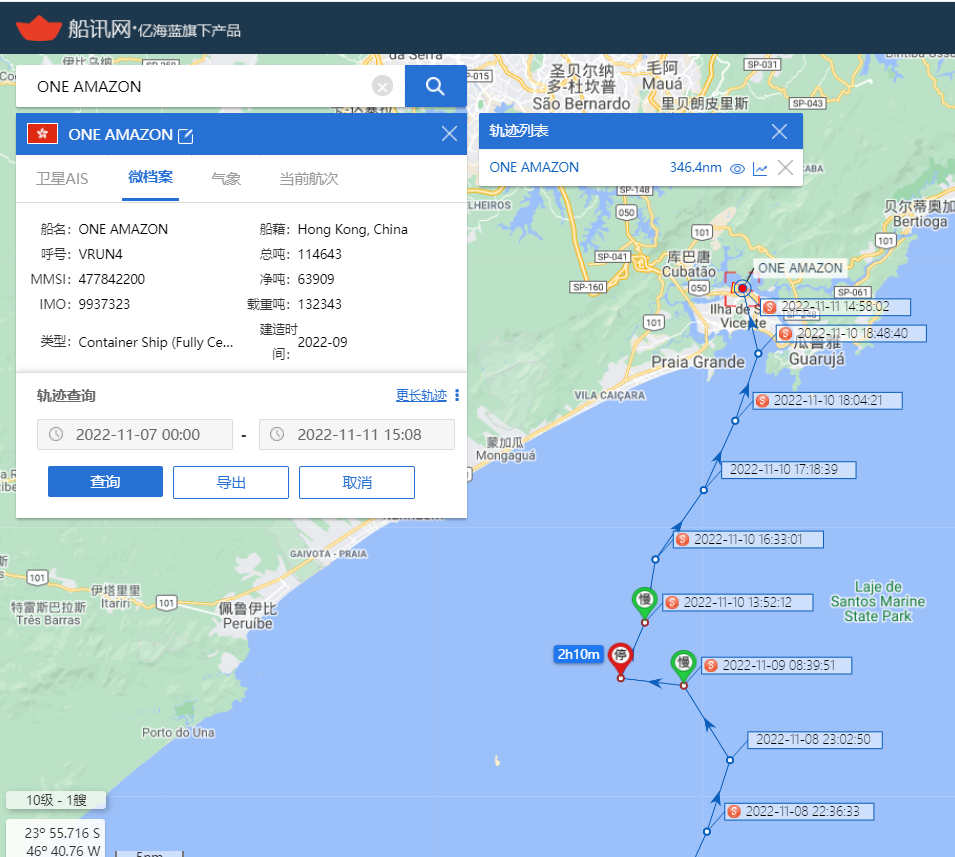
Task: Toggle ONE AMAZON track visibility eye
Action: tap(737, 168)
